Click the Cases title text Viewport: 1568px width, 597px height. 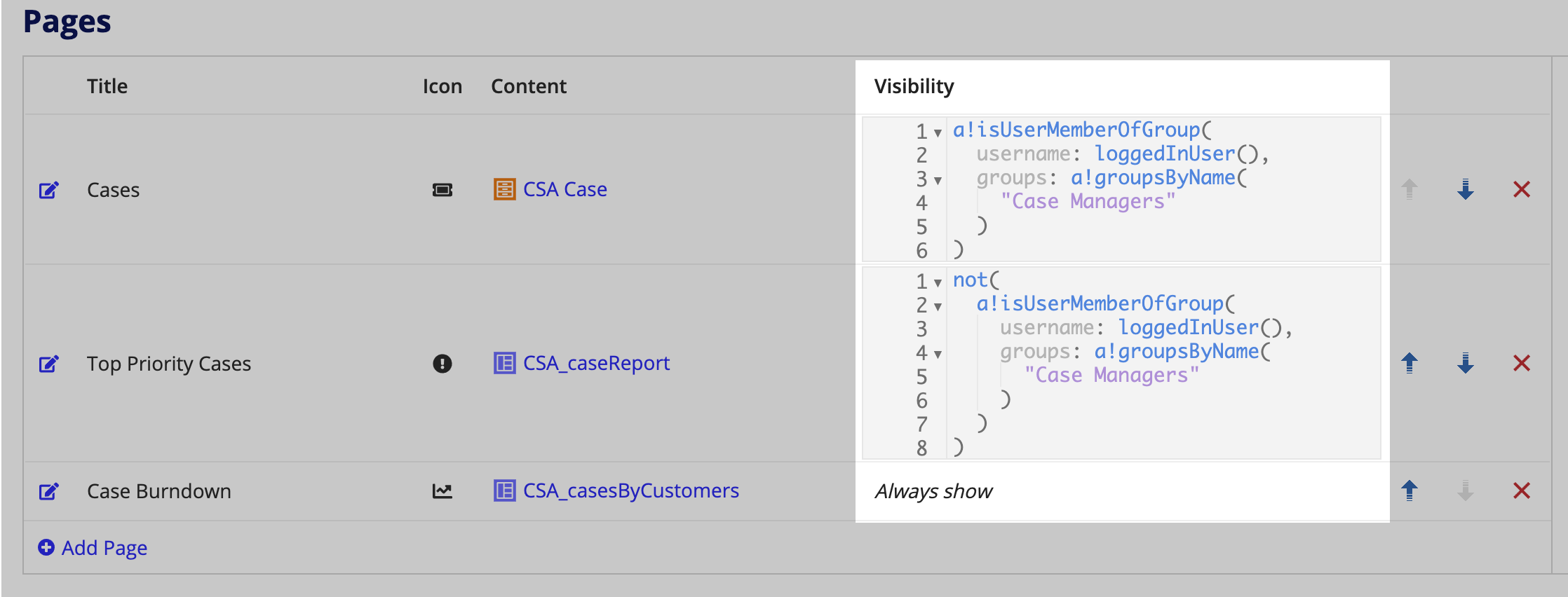tap(113, 190)
